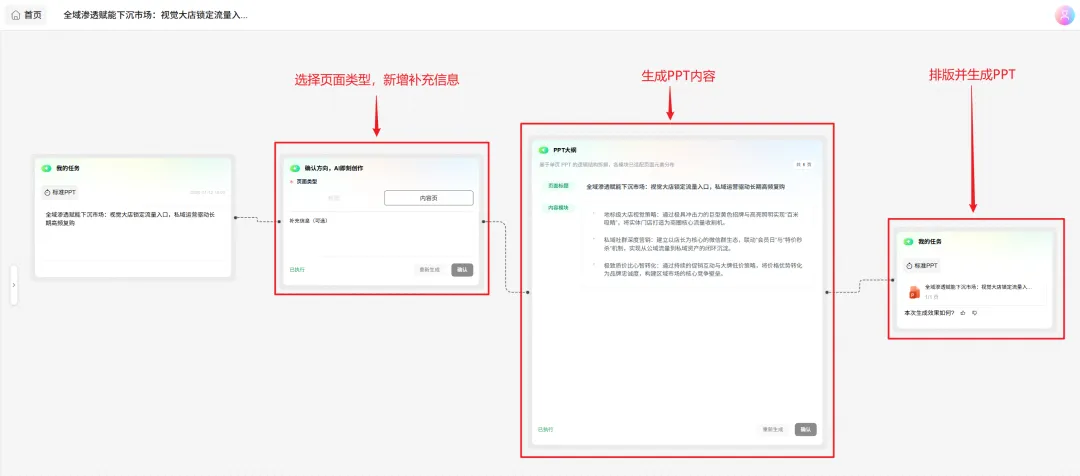1080x476 pixels.
Task: Select the green icon beside PPT大纲 title
Action: (543, 149)
